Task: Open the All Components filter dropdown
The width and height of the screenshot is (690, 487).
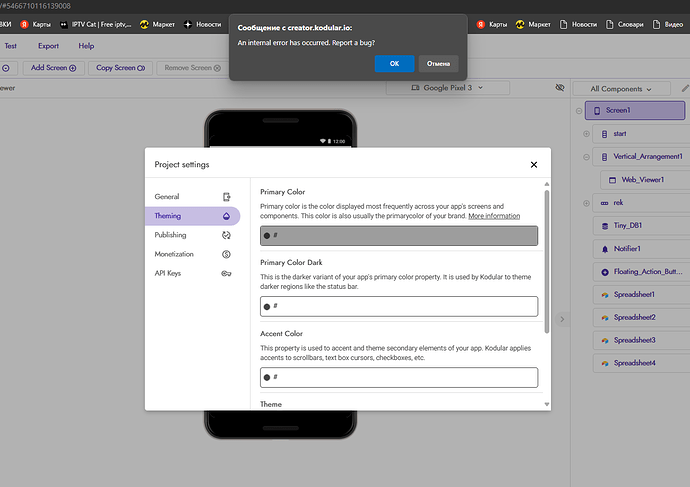Action: (621, 89)
